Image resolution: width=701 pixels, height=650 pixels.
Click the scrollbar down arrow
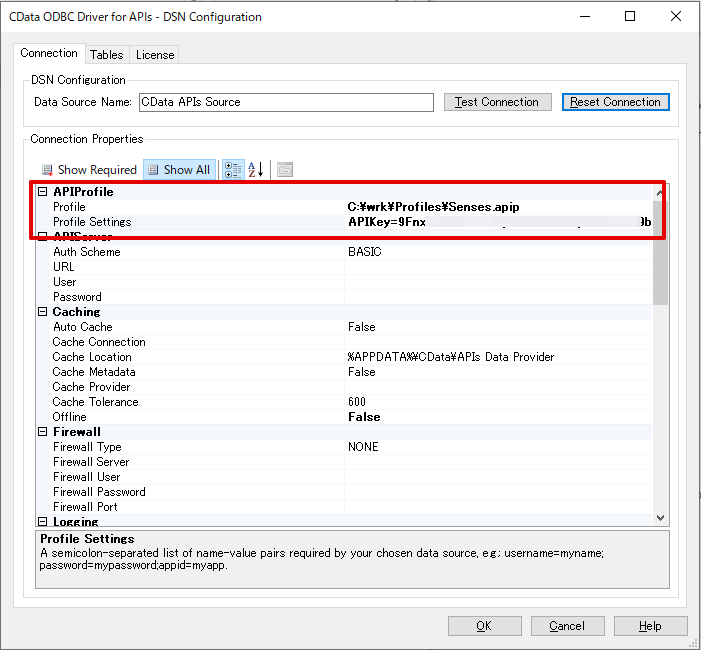660,518
